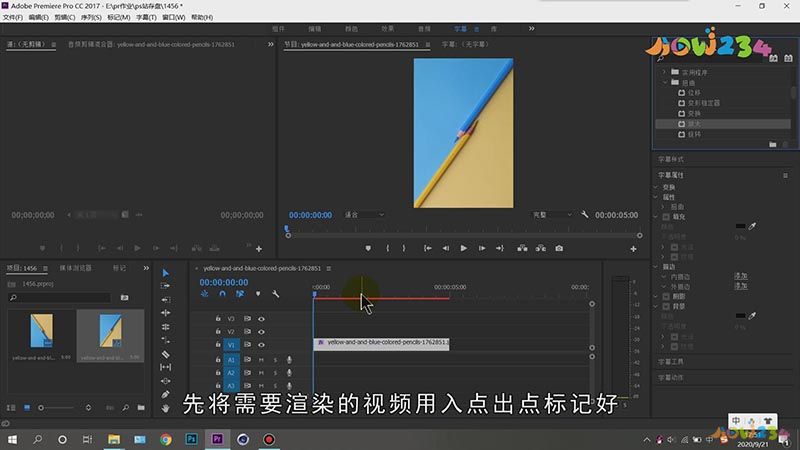
Task: Solo audio track A2
Action: pos(276,373)
